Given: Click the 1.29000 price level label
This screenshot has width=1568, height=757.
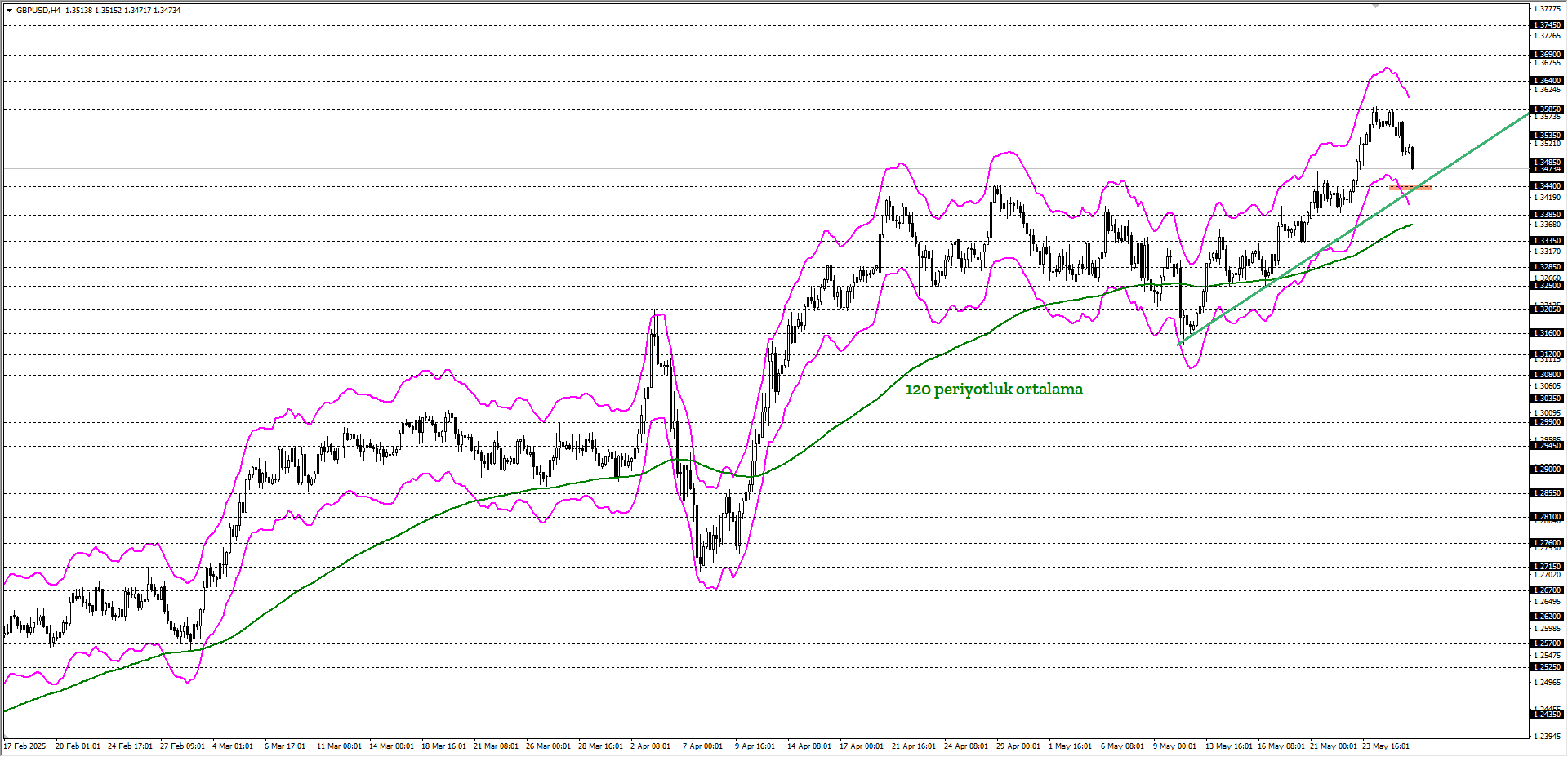Looking at the screenshot, I should coord(1547,470).
